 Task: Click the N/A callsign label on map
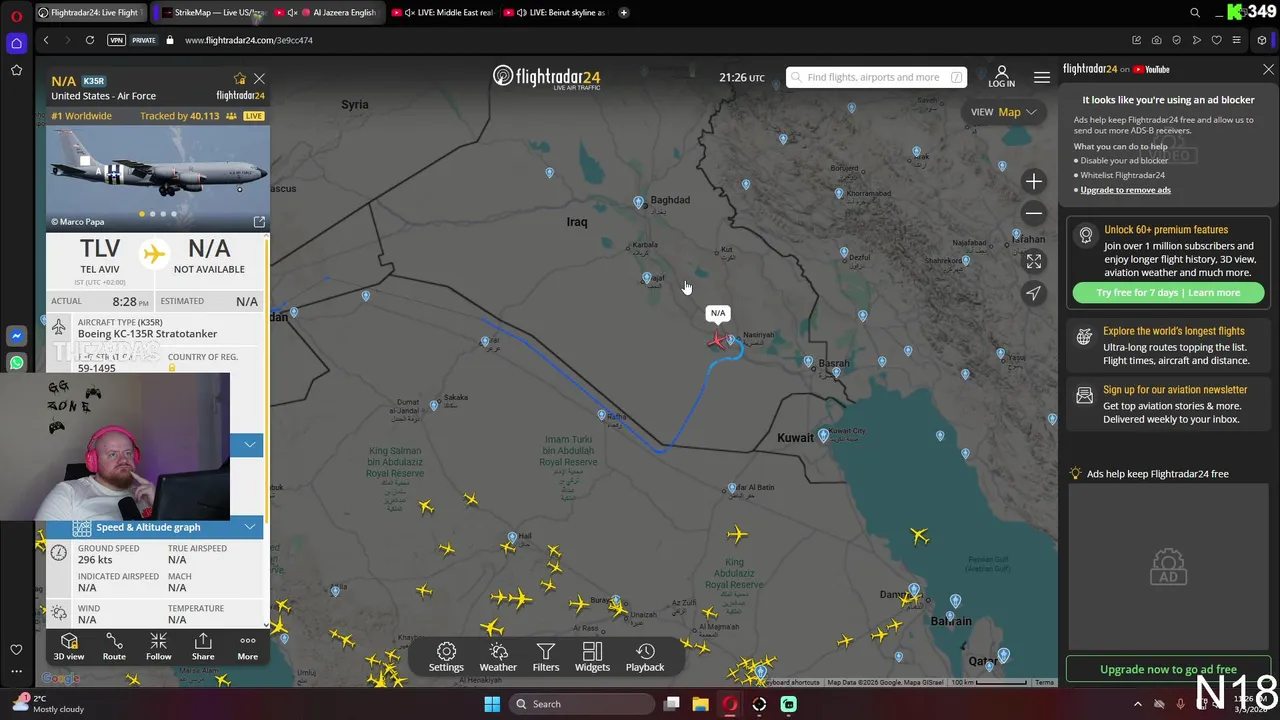pos(718,313)
